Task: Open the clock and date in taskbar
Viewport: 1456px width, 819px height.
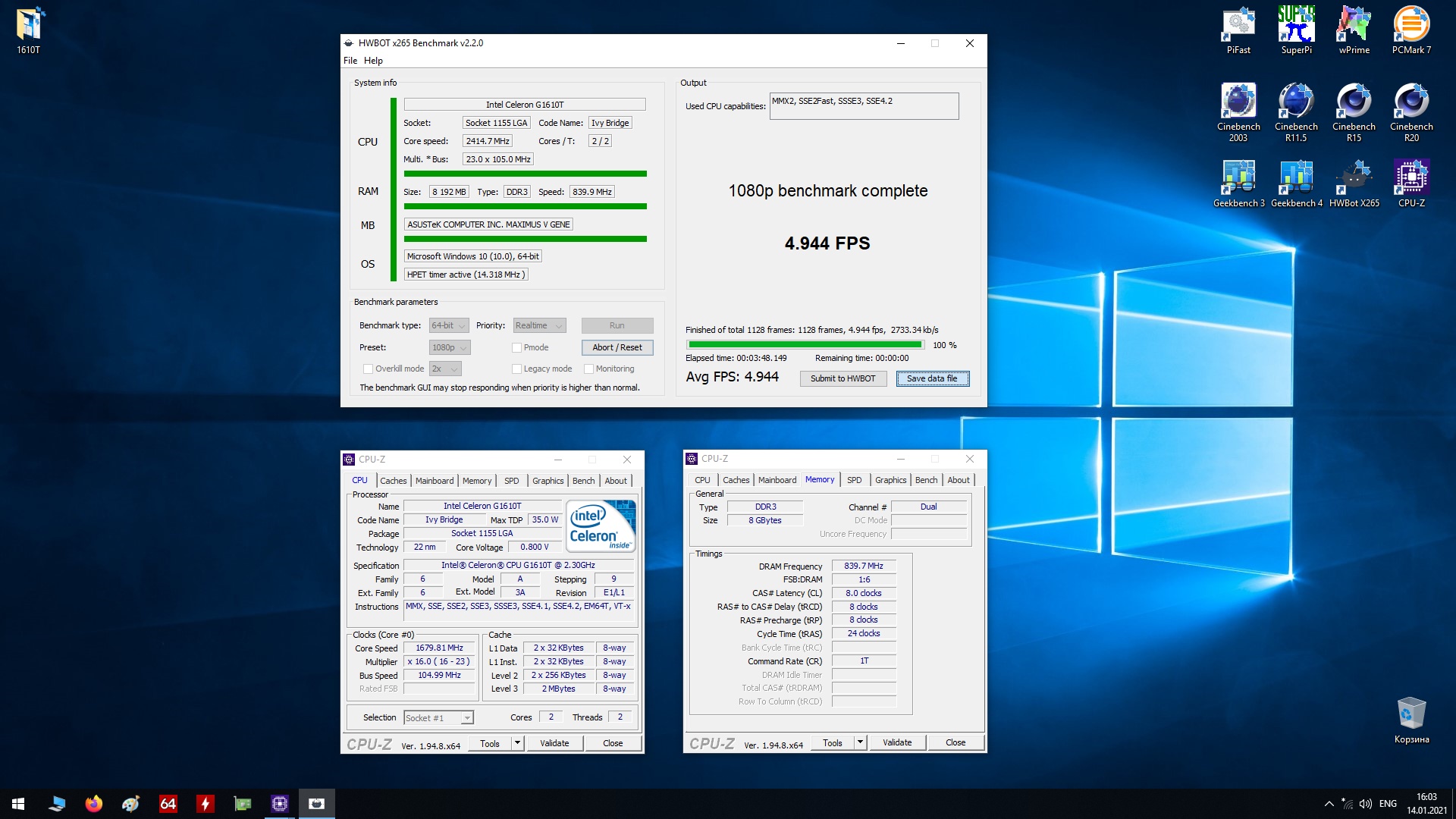Action: pos(1426,804)
